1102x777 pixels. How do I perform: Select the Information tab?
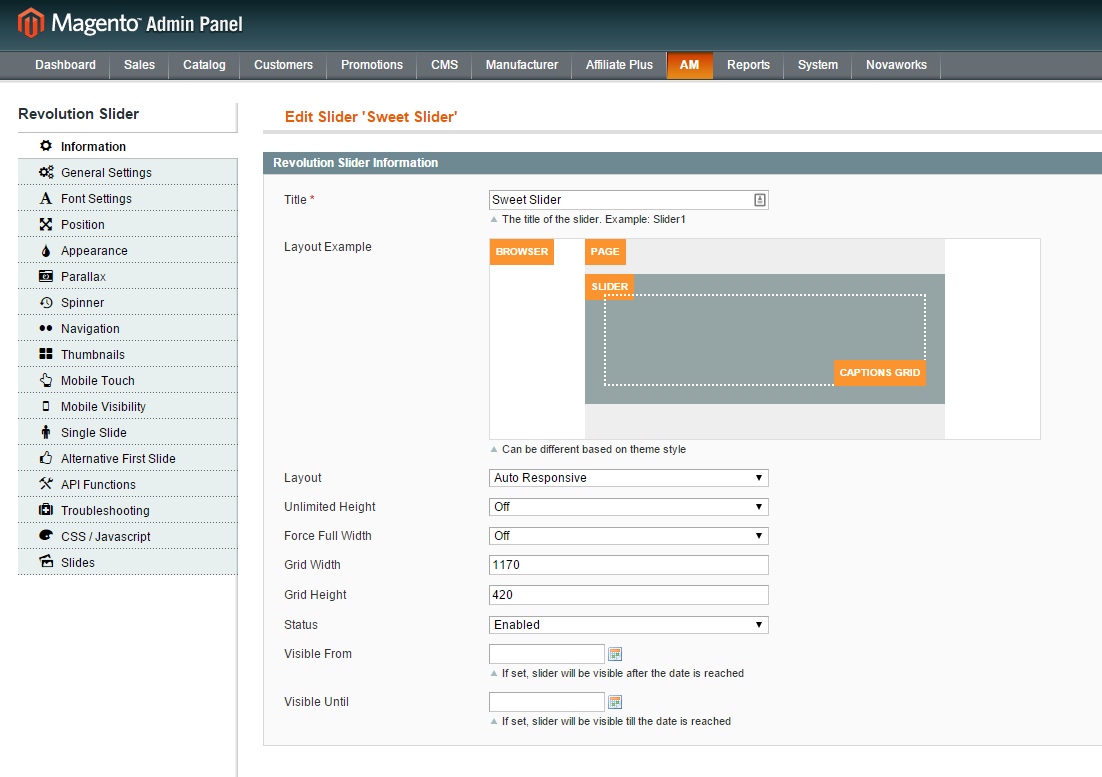127,146
